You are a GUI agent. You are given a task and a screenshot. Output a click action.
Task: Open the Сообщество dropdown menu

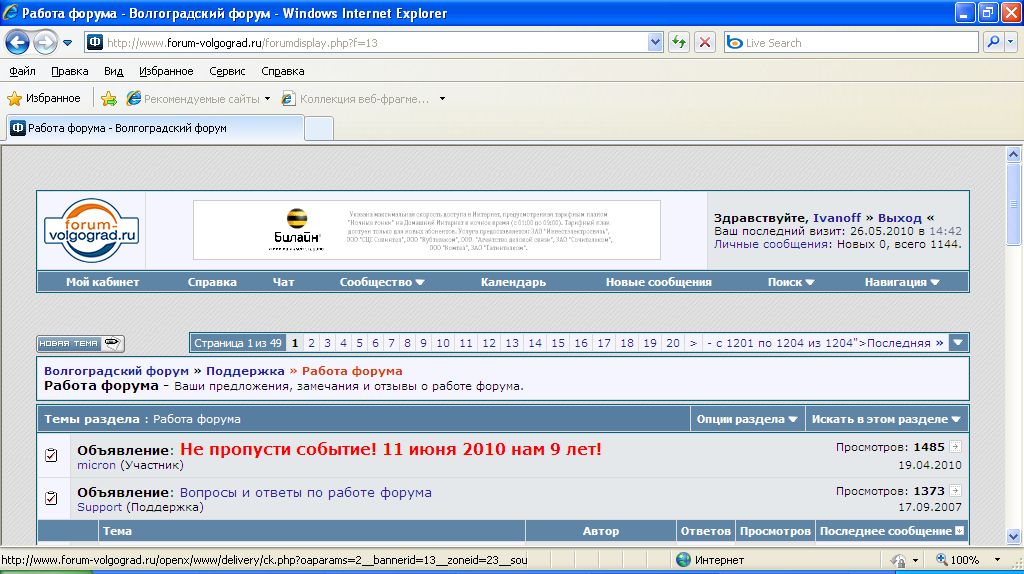[382, 282]
